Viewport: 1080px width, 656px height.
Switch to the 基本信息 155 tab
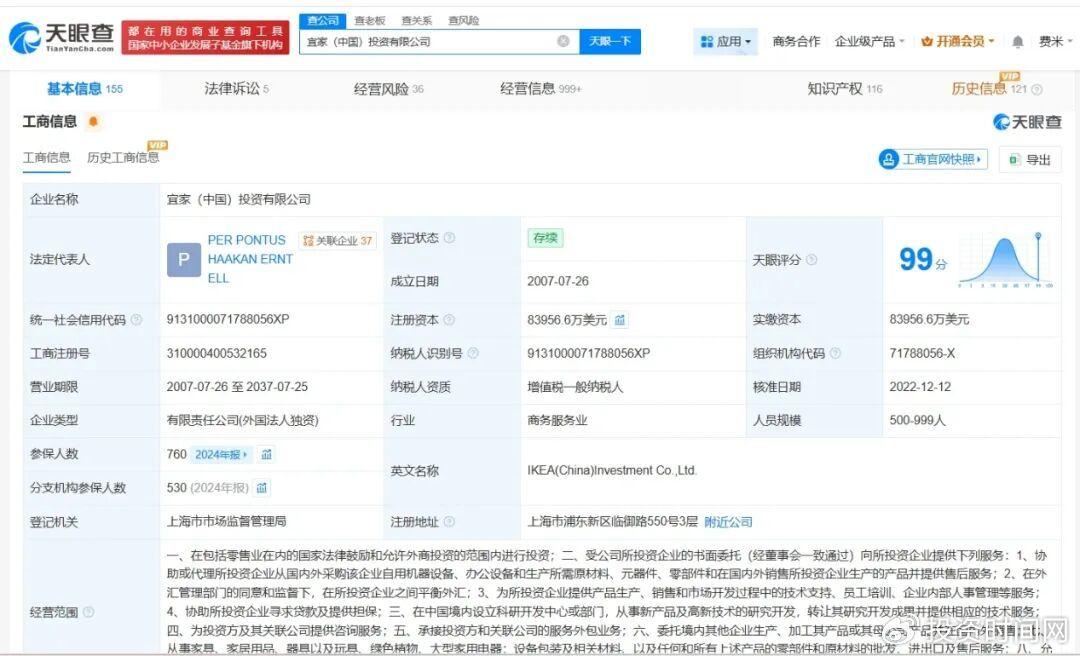point(84,89)
